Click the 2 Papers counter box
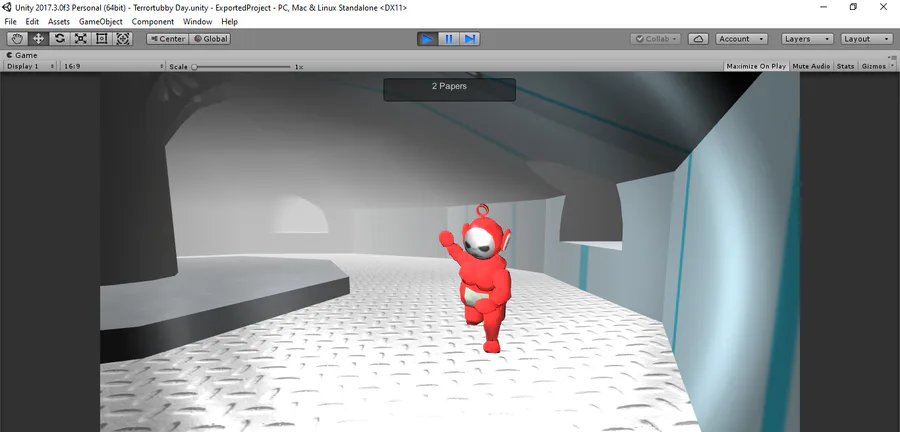 tap(449, 89)
